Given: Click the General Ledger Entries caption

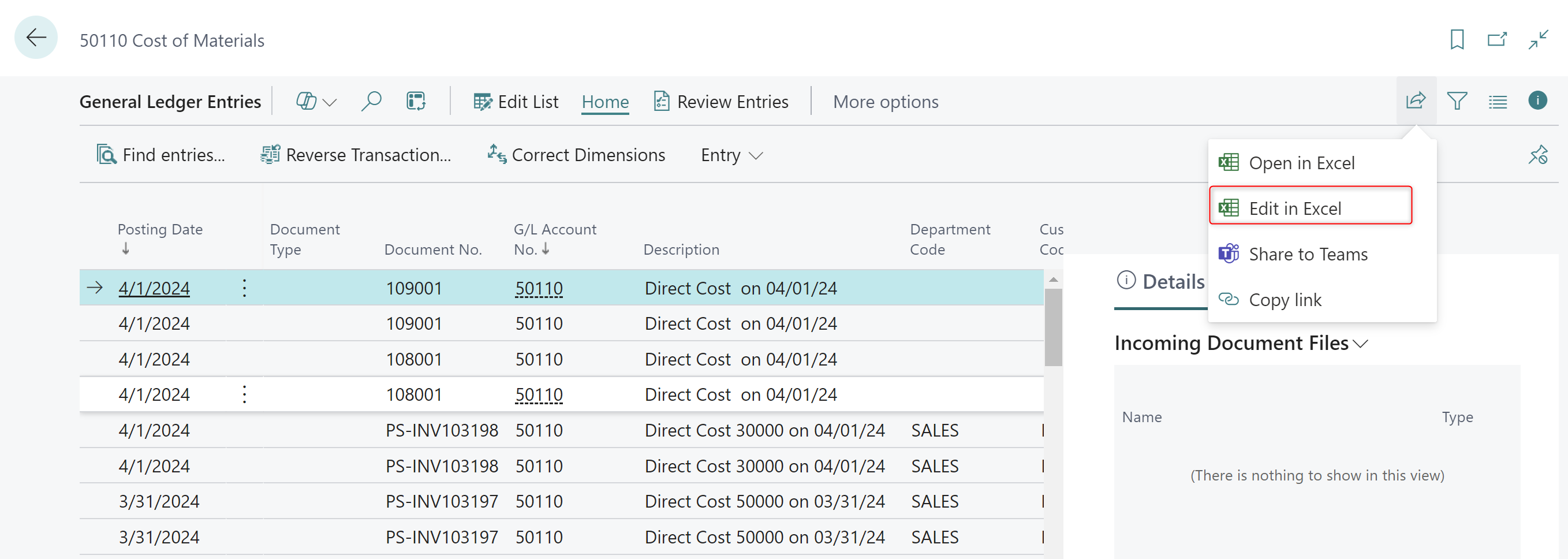Looking at the screenshot, I should pos(170,102).
